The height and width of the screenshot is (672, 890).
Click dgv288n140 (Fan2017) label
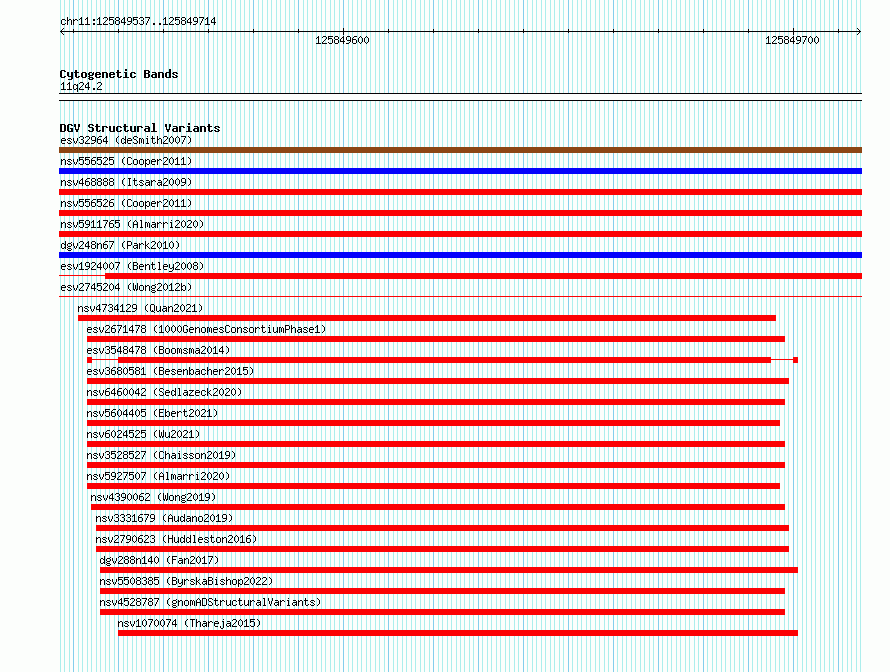click(x=159, y=560)
